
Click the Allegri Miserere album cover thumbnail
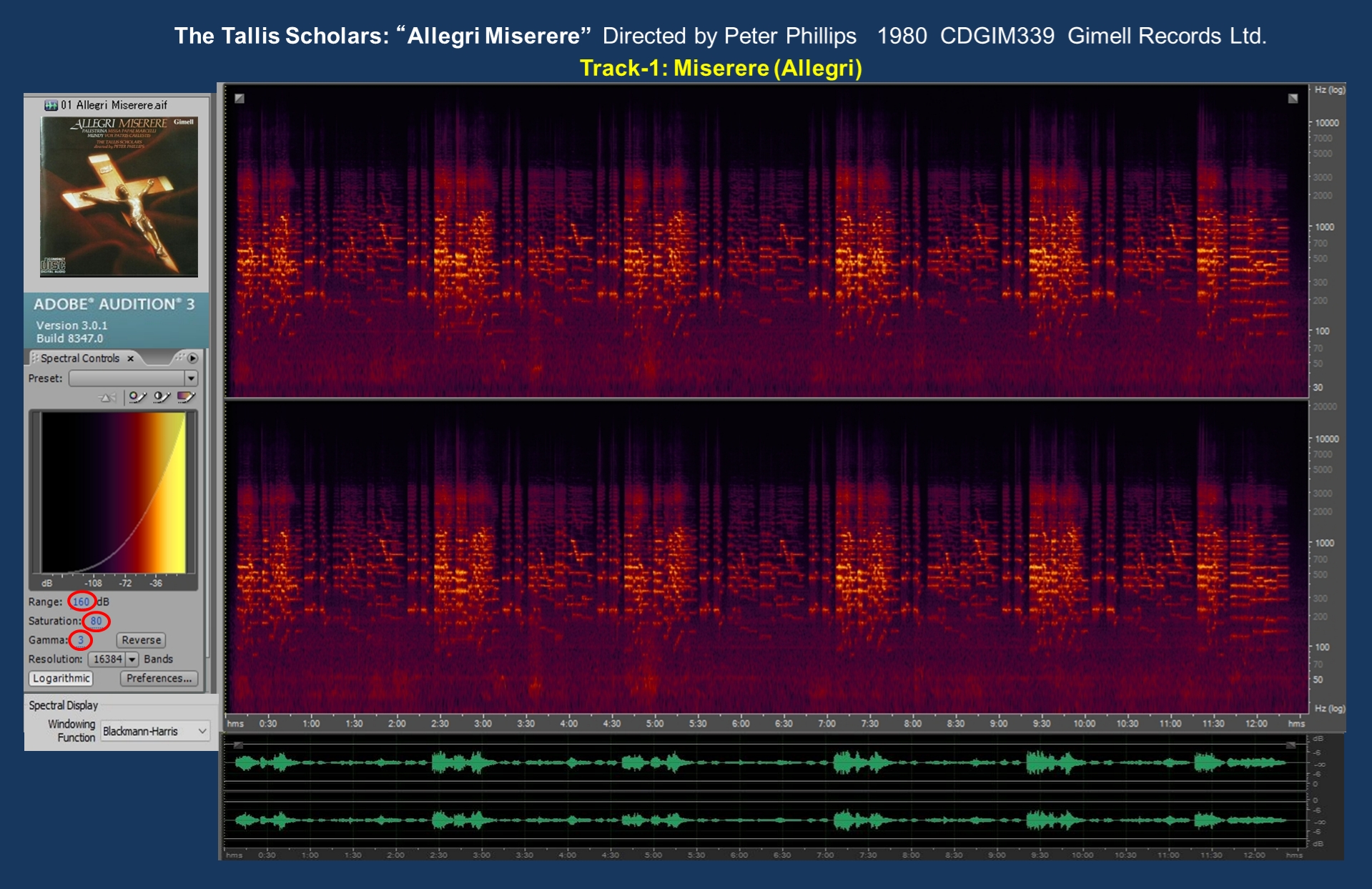pyautogui.click(x=119, y=197)
